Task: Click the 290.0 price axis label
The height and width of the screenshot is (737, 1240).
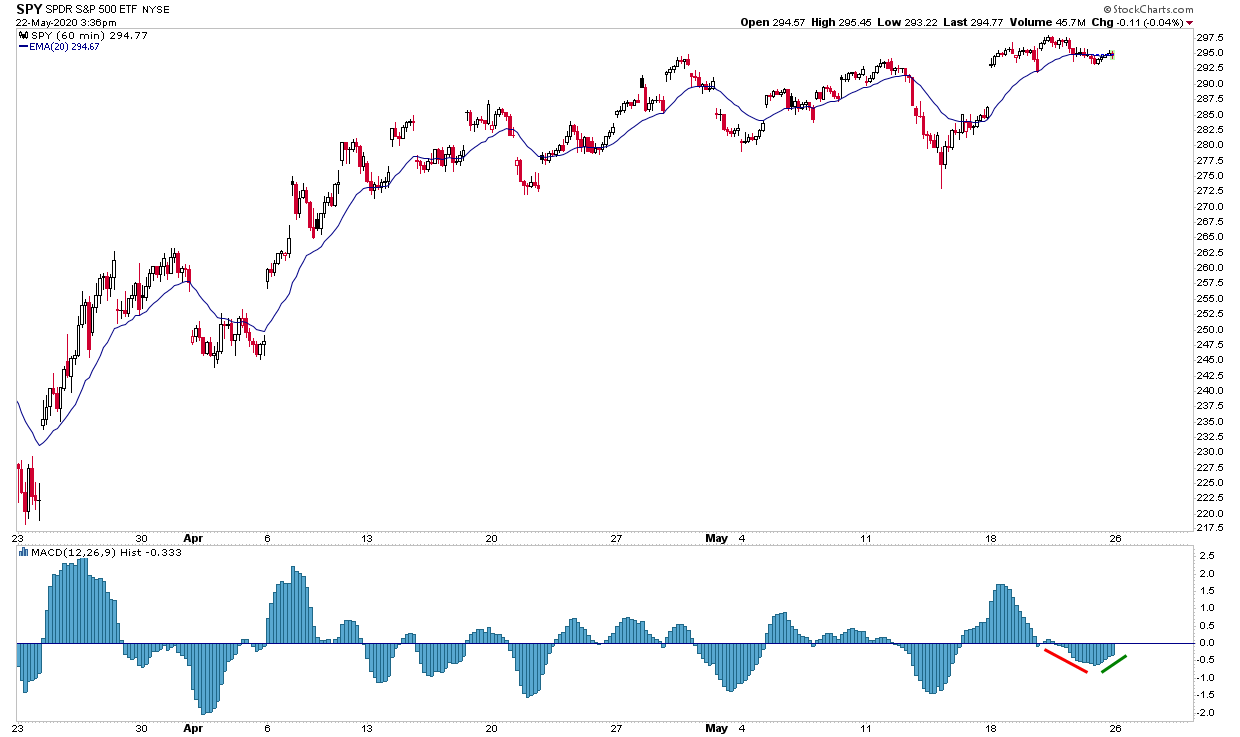Action: pyautogui.click(x=1210, y=83)
